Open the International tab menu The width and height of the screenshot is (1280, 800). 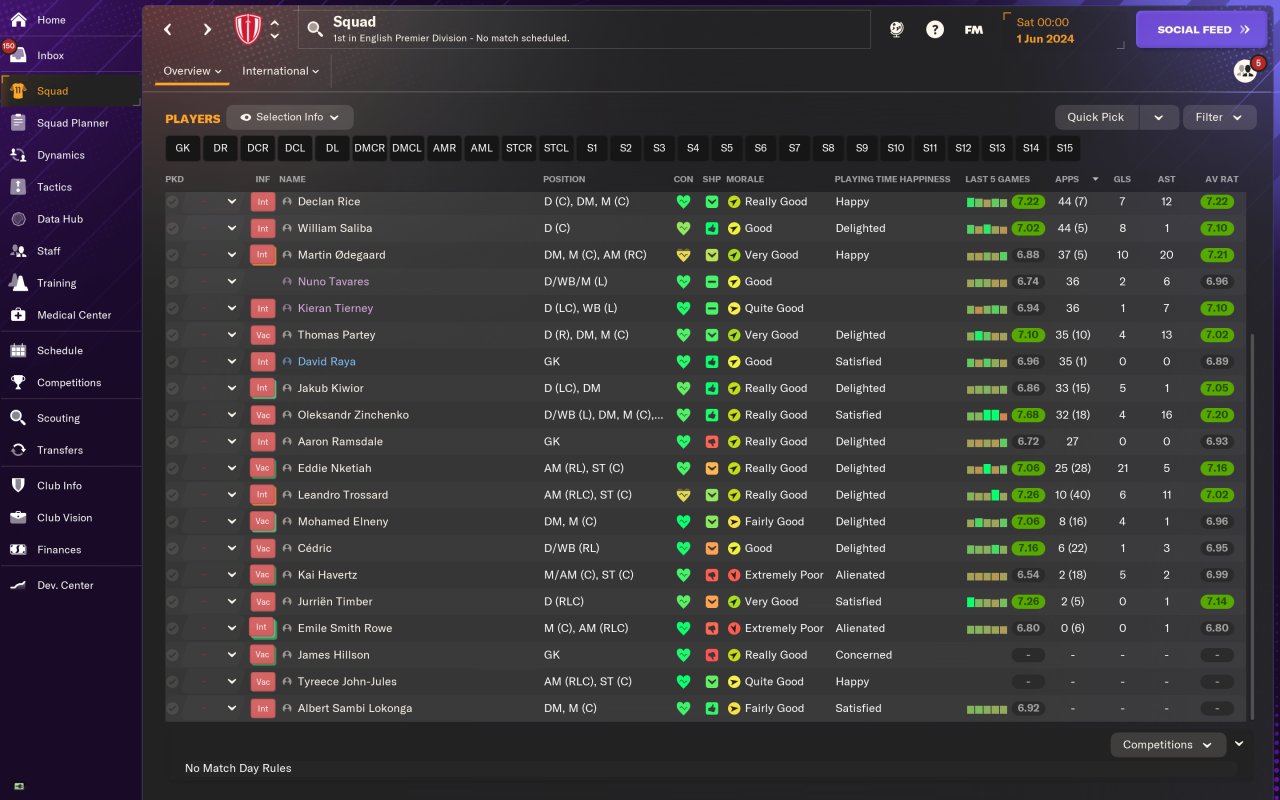point(281,71)
